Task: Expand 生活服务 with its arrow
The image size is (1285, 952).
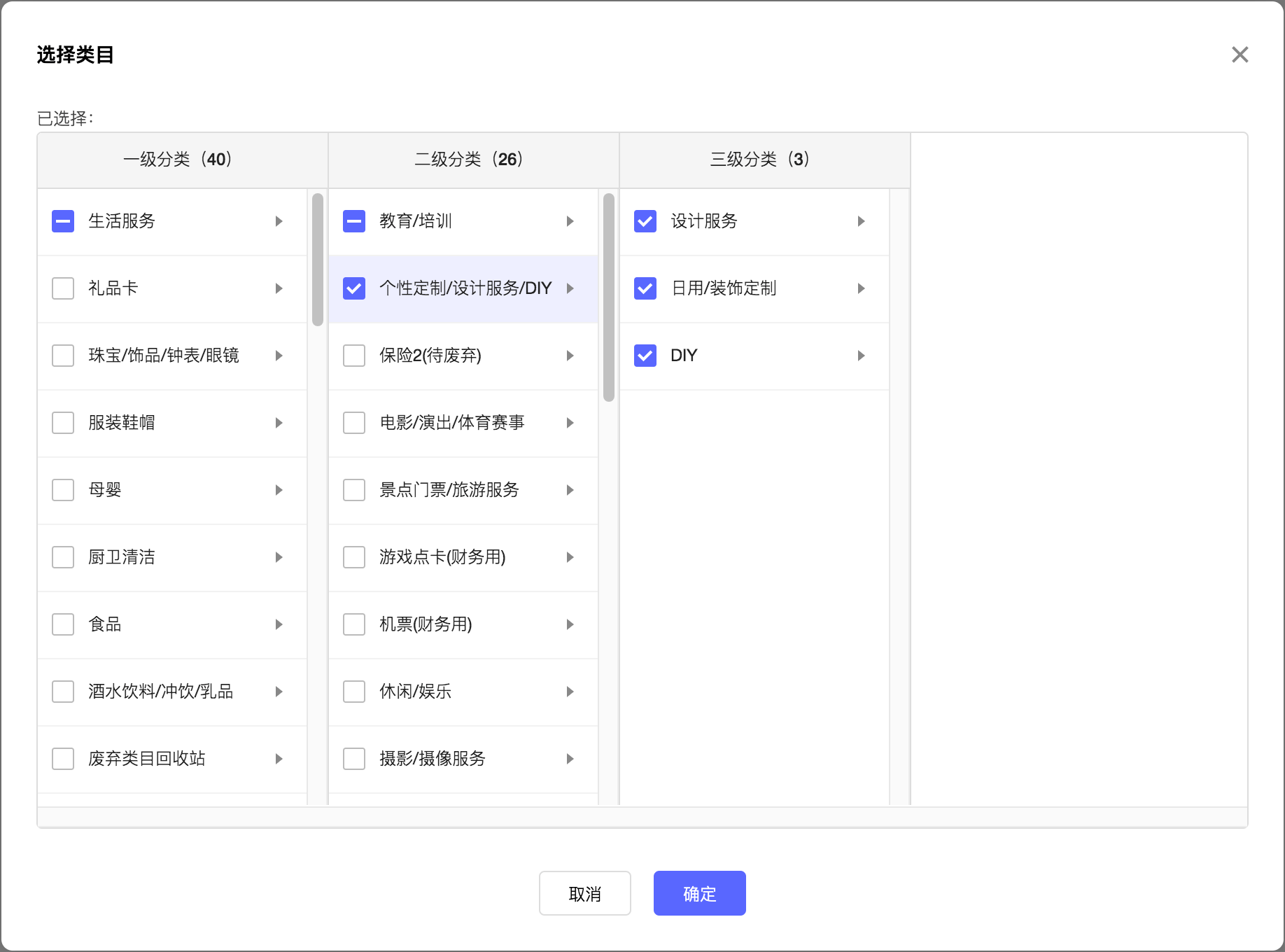Action: (x=279, y=221)
